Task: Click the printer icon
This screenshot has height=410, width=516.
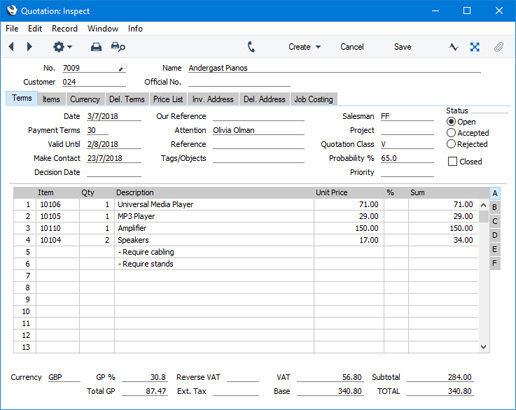Action: [x=96, y=47]
